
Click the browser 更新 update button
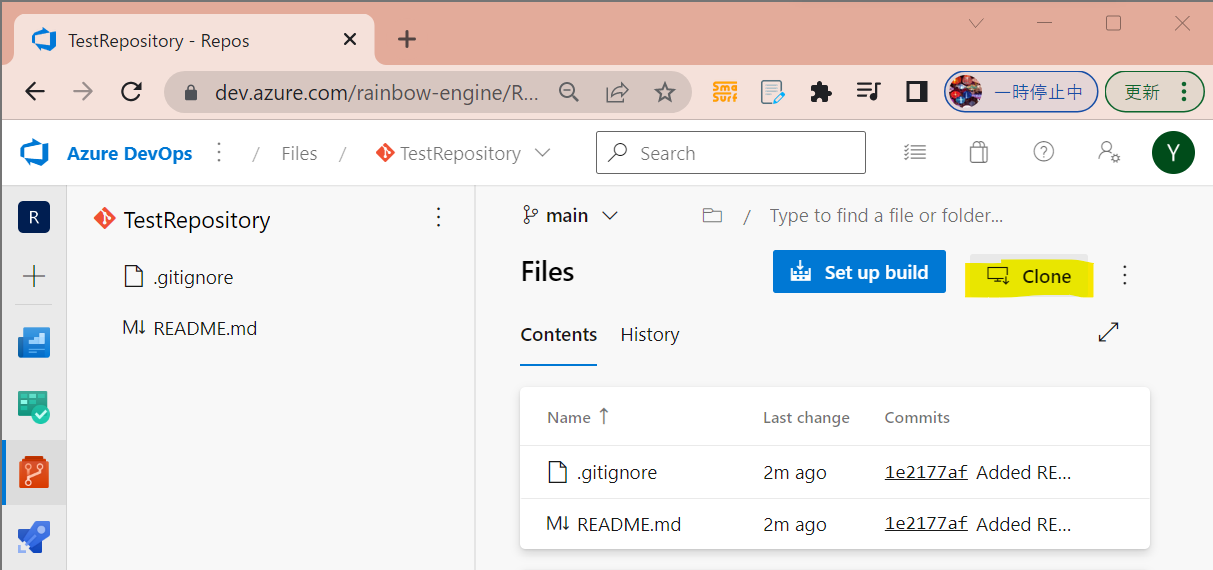[x=1154, y=92]
